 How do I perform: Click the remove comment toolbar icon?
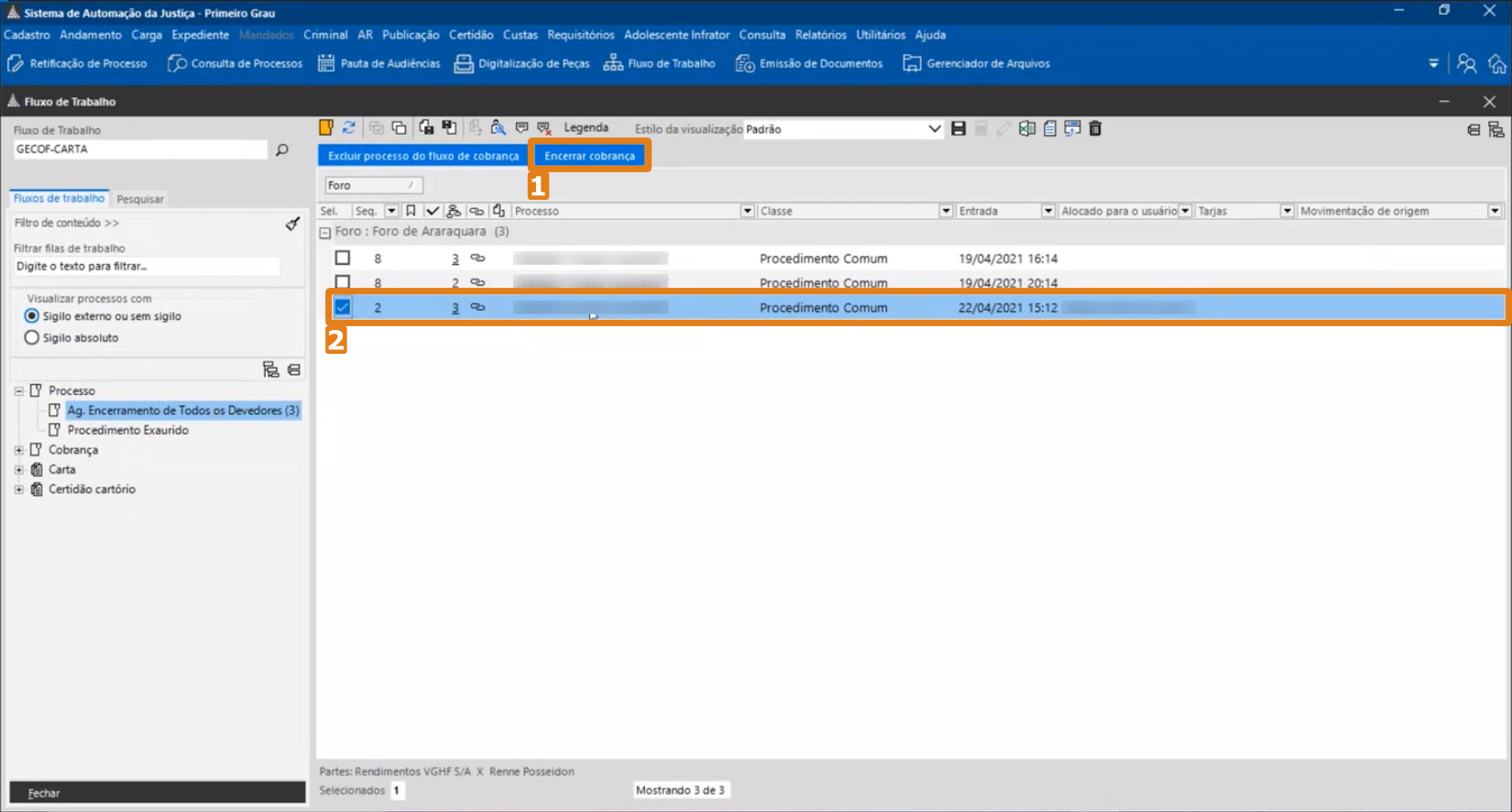(x=544, y=127)
